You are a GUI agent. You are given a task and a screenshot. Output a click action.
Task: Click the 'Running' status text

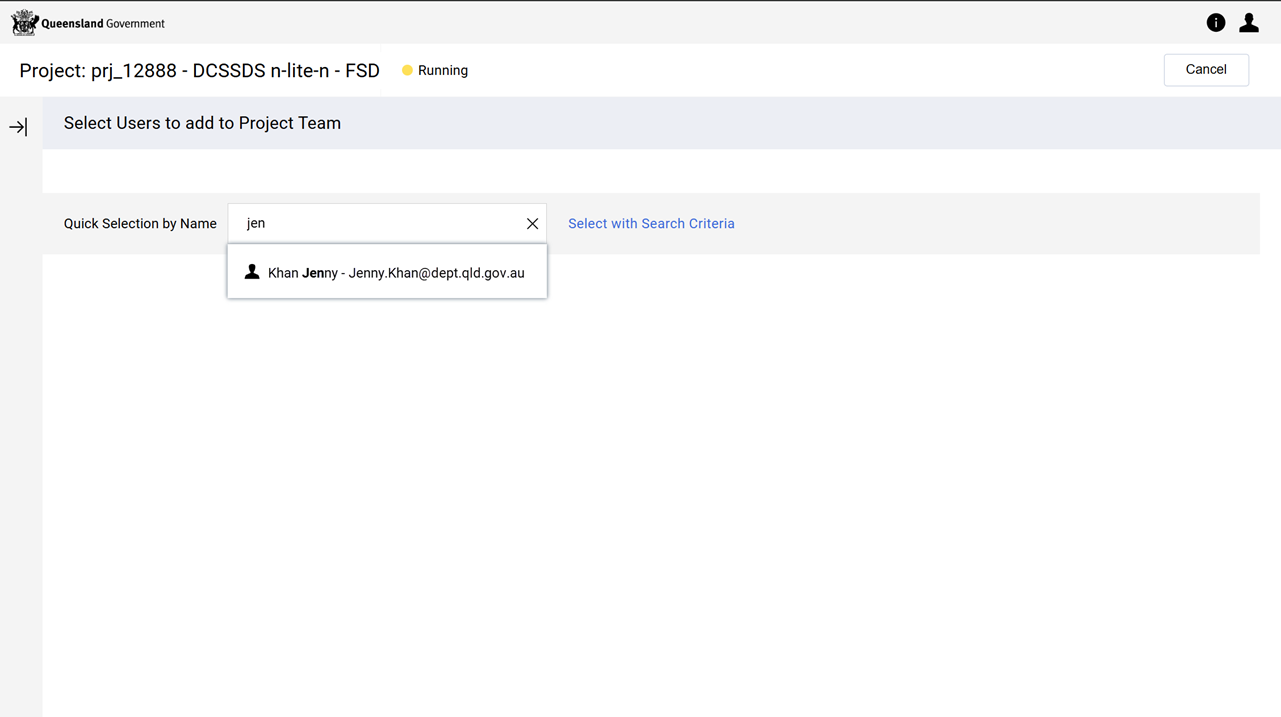coord(443,71)
